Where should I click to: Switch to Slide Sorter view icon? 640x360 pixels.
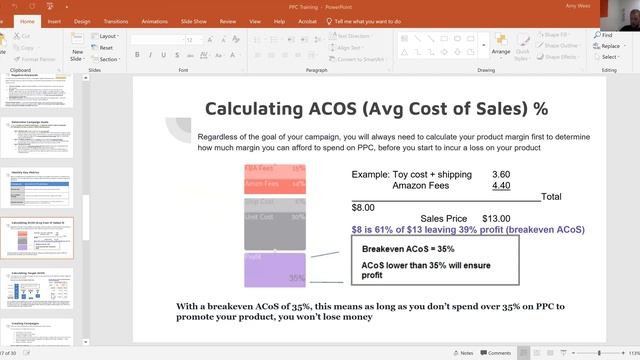tap(537, 353)
